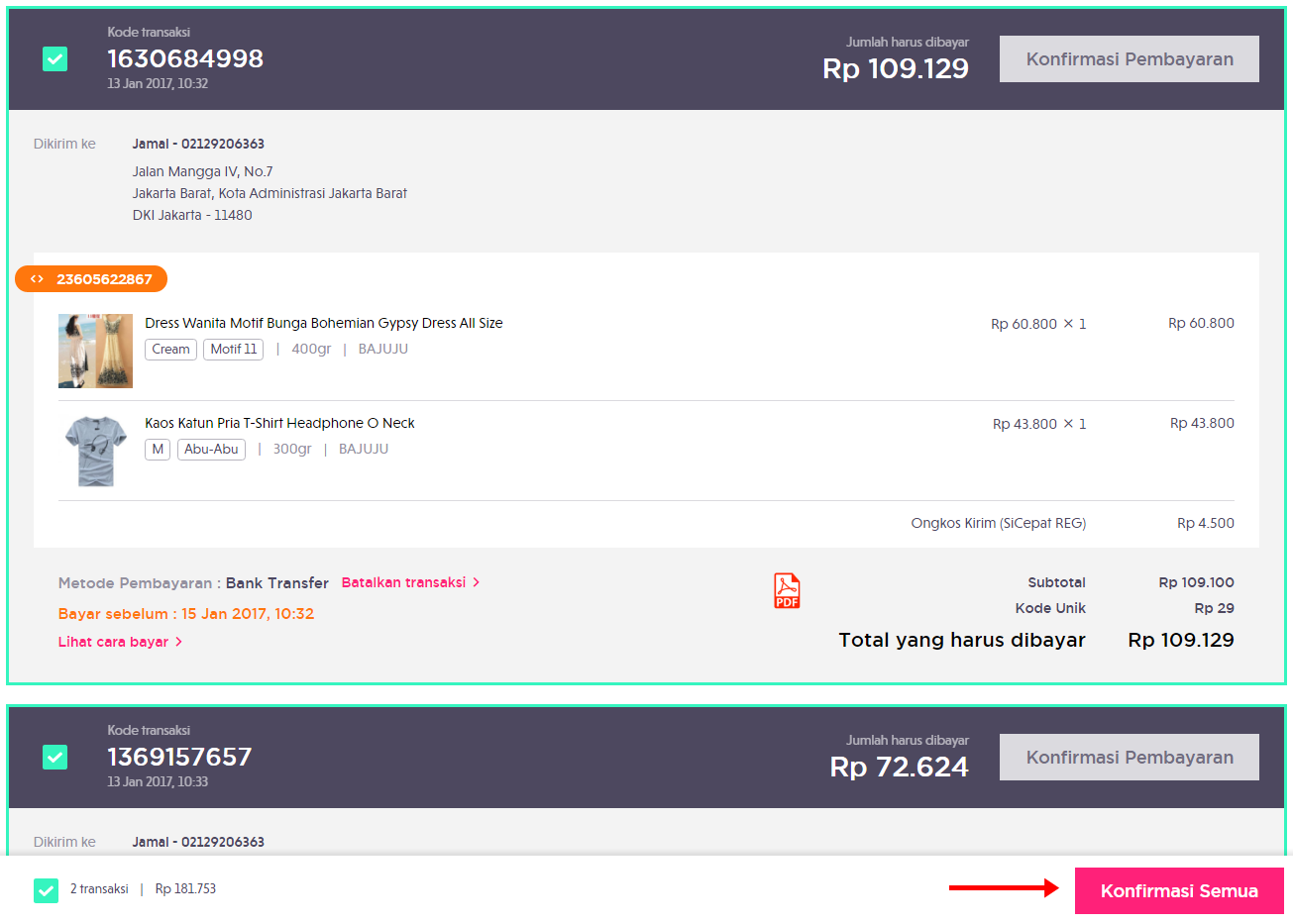
Task: Click total amount Rp 109.129 at bottom
Action: click(x=1181, y=640)
